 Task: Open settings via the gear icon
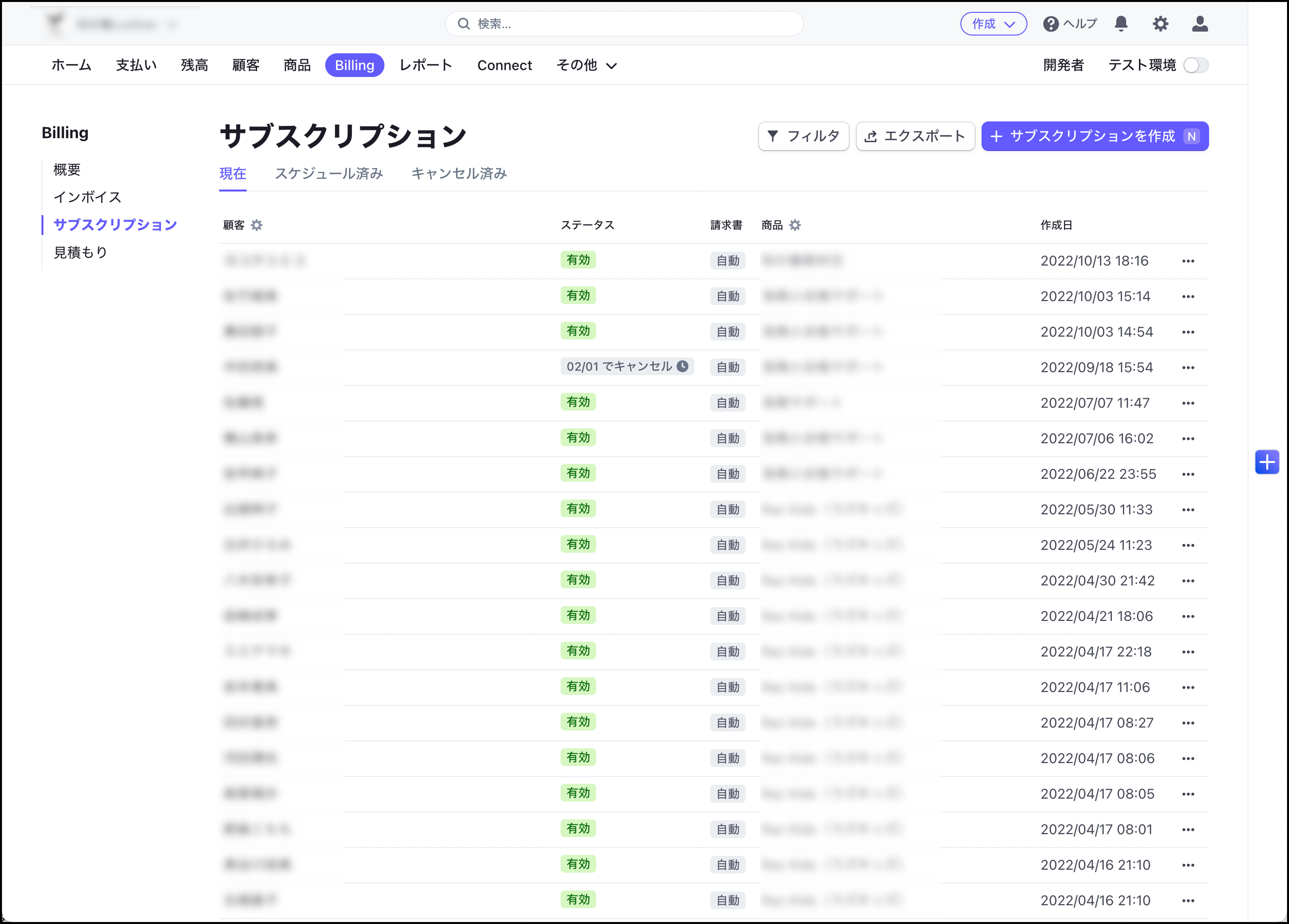click(x=1160, y=23)
